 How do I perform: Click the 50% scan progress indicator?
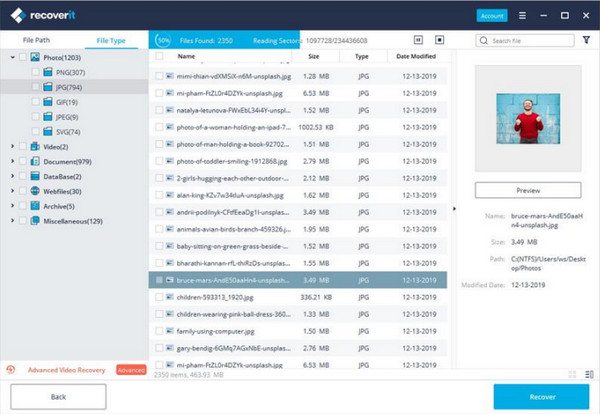[164, 40]
